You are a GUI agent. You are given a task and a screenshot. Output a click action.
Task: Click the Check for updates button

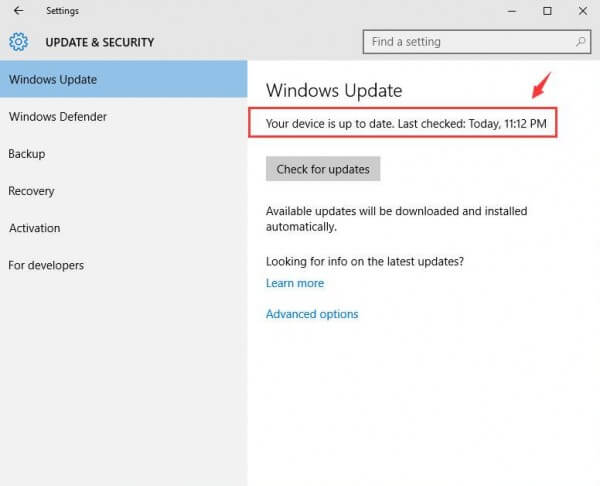(x=323, y=169)
